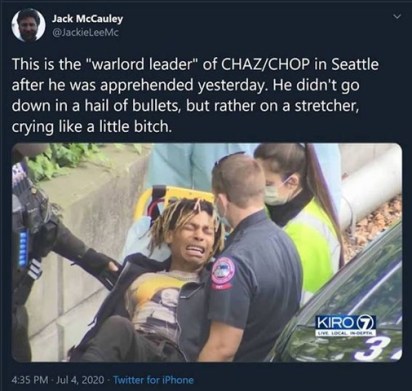Open the attached news photo
Viewport: 412px width, 391px height.
pyautogui.click(x=207, y=252)
